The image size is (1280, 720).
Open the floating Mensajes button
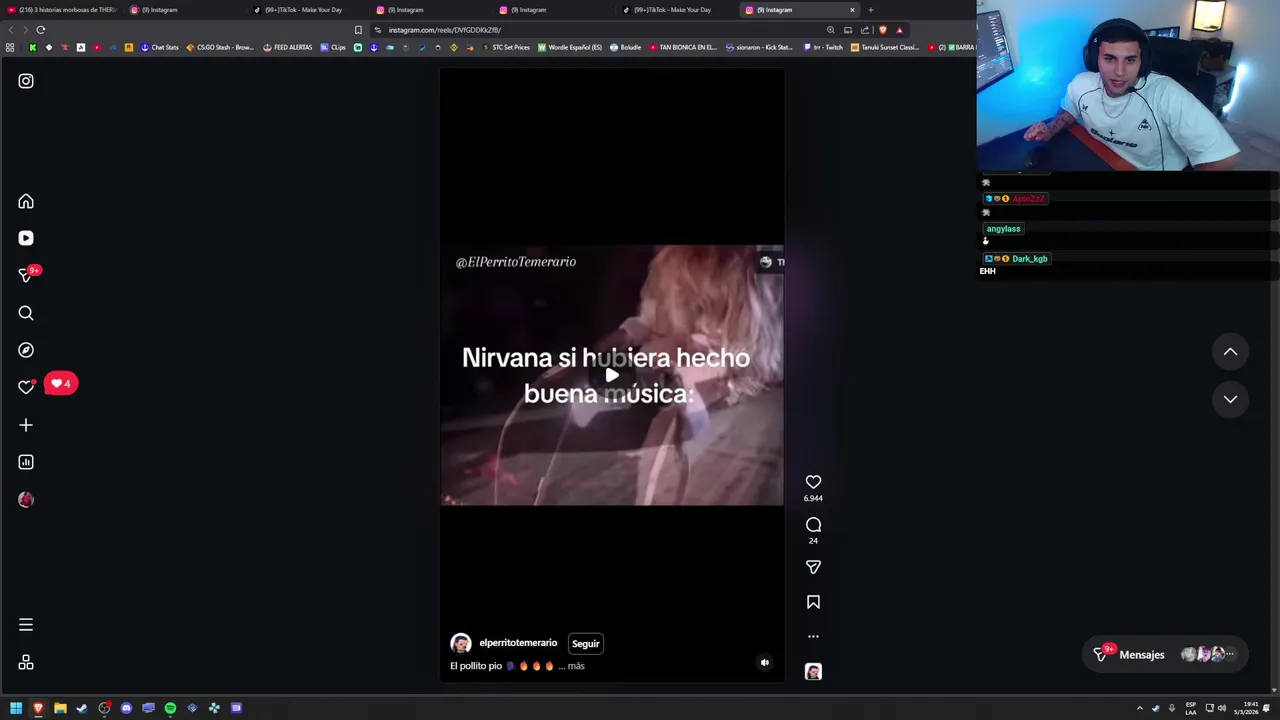(1165, 655)
